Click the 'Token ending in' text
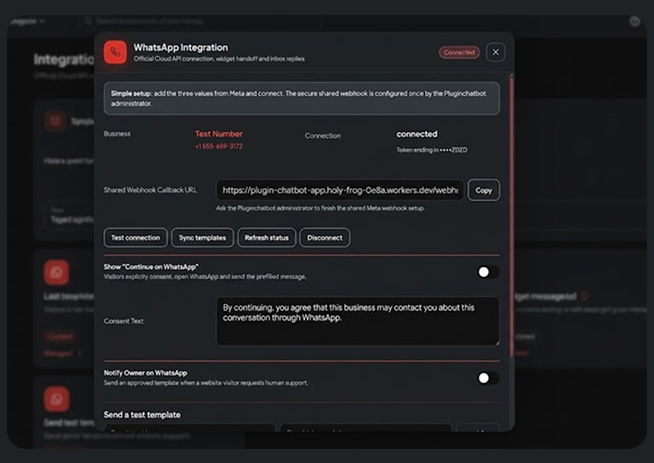The height and width of the screenshot is (463, 654). [432, 150]
